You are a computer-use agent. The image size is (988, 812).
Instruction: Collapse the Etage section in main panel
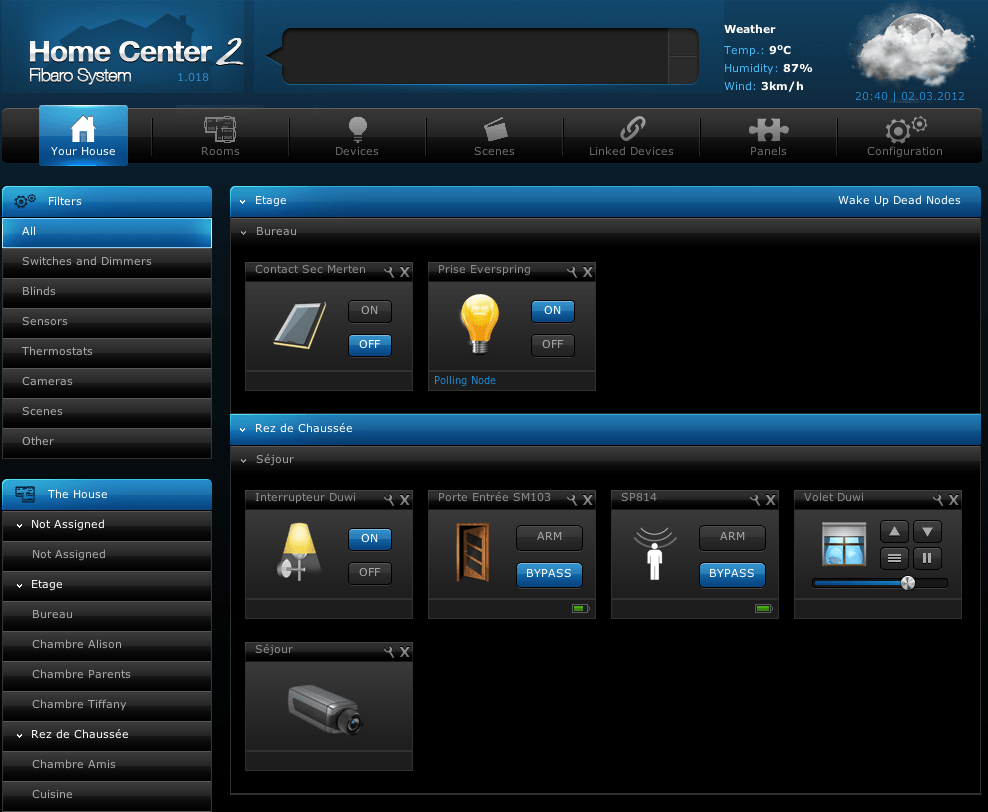pyautogui.click(x=243, y=202)
